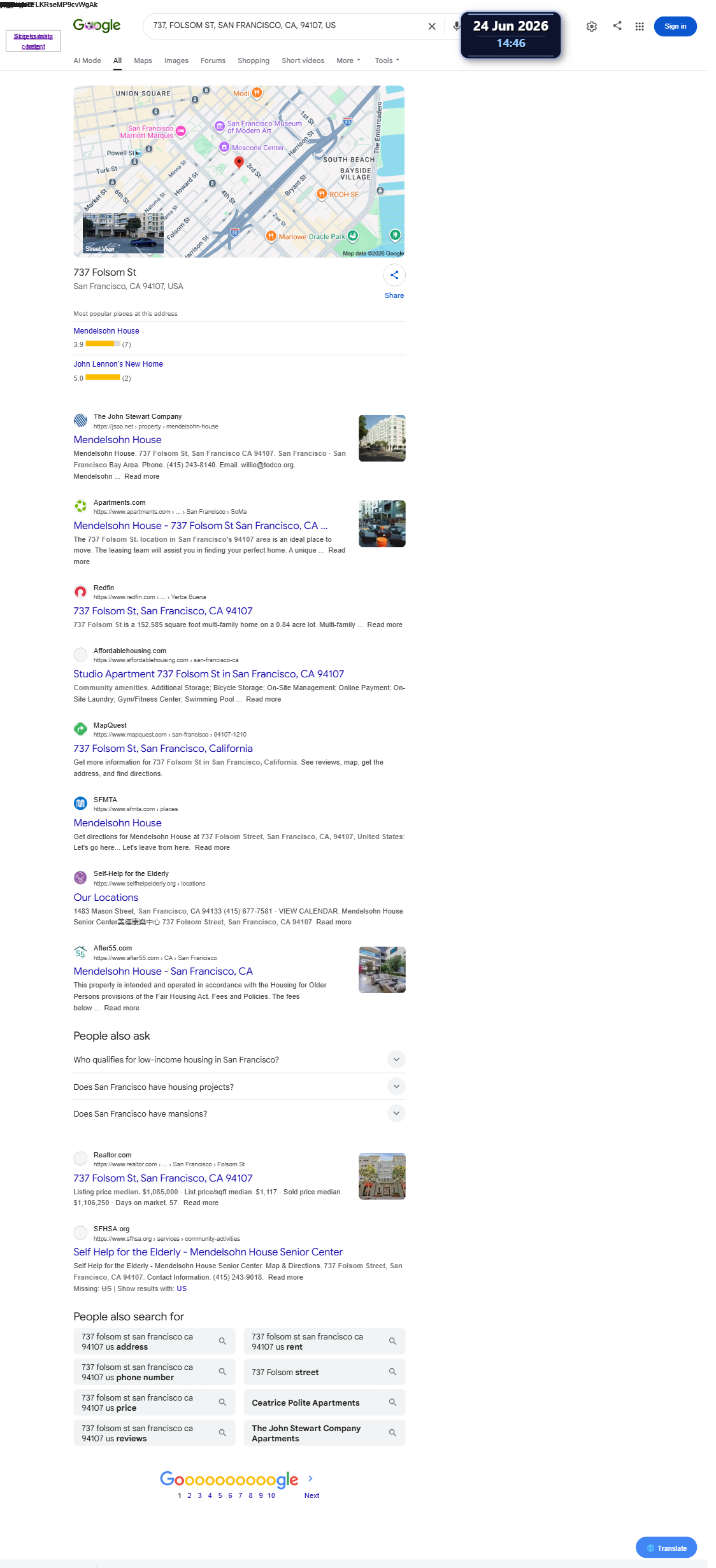Screen dimensions: 716x1568
Task: Open 'Our Locations' result link
Action: click(106, 898)
